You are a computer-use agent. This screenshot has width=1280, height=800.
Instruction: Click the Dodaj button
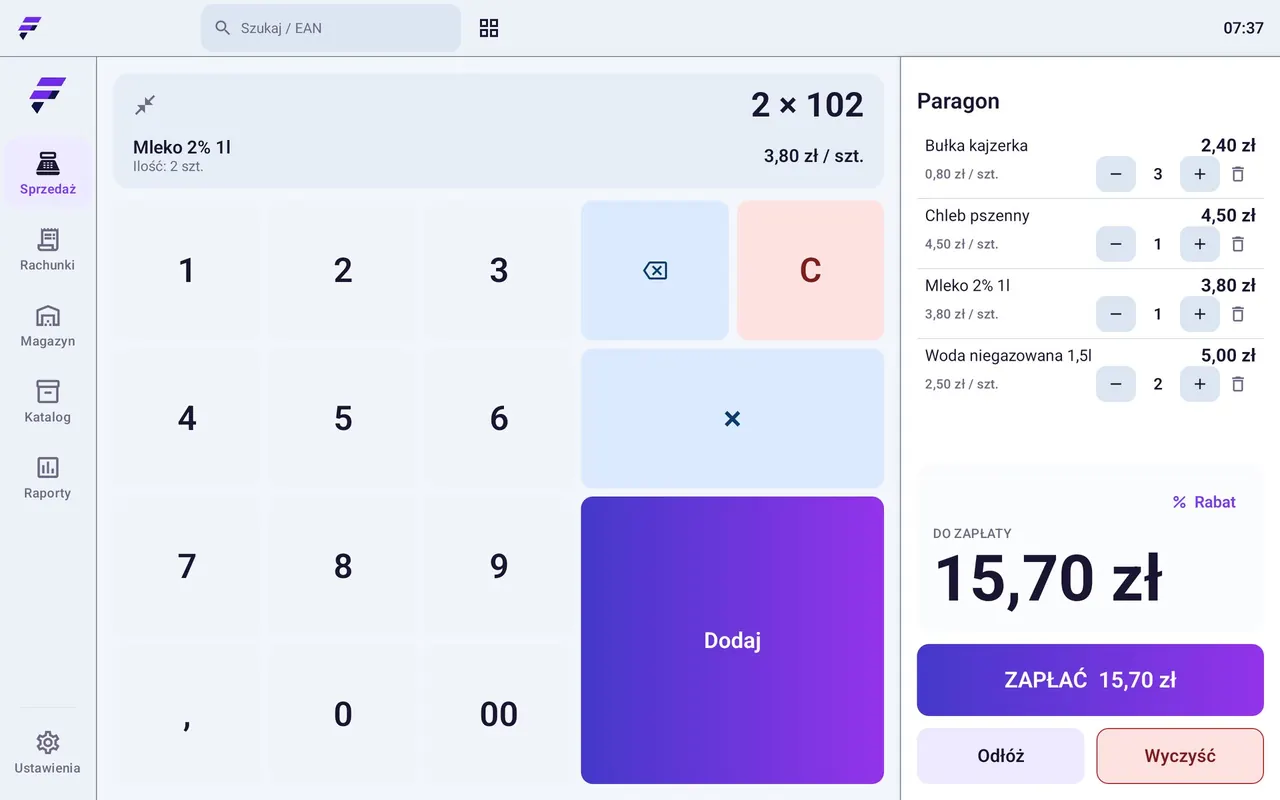732,640
